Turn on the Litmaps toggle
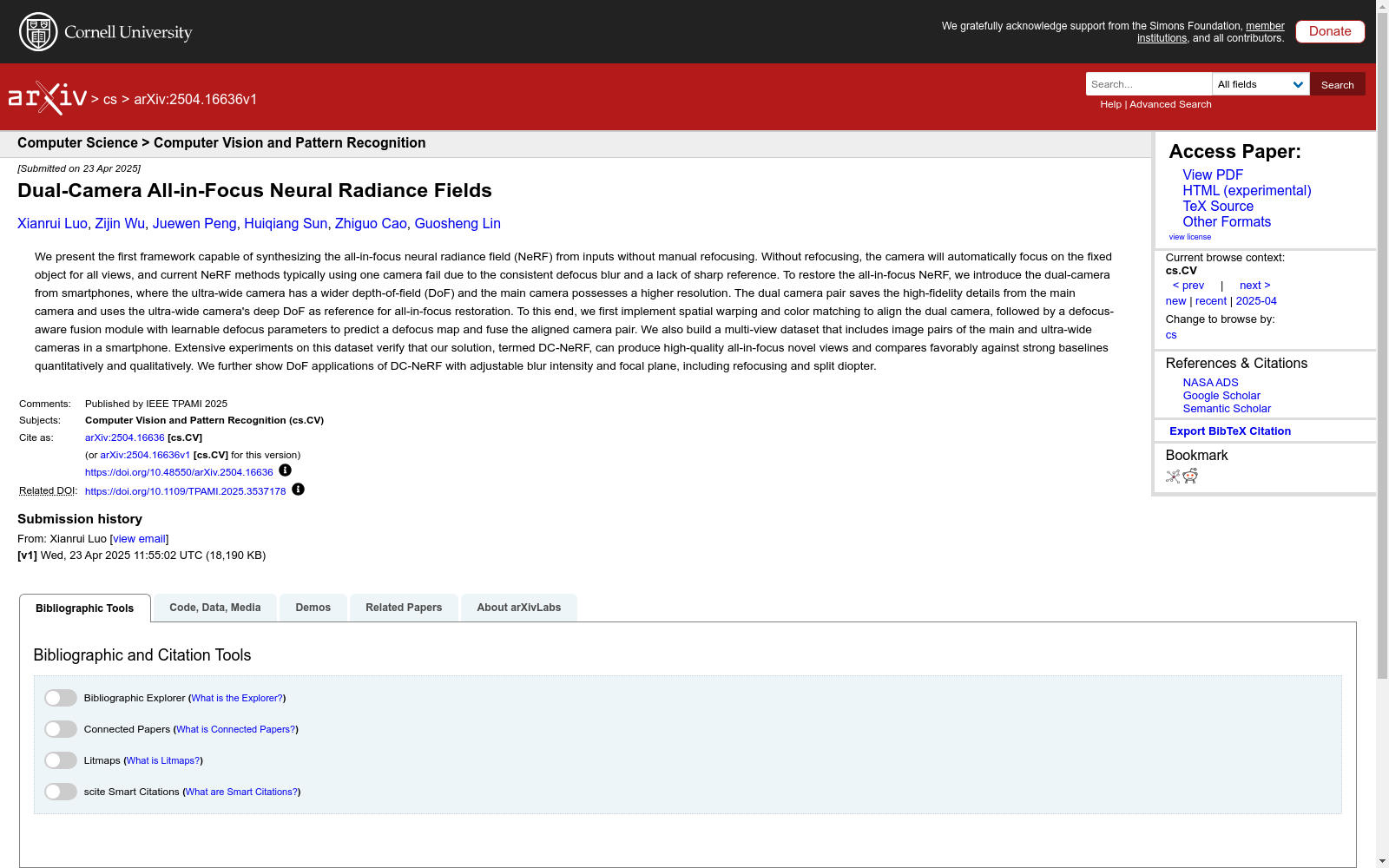Screen dimensions: 1389x868 click(x=61, y=760)
